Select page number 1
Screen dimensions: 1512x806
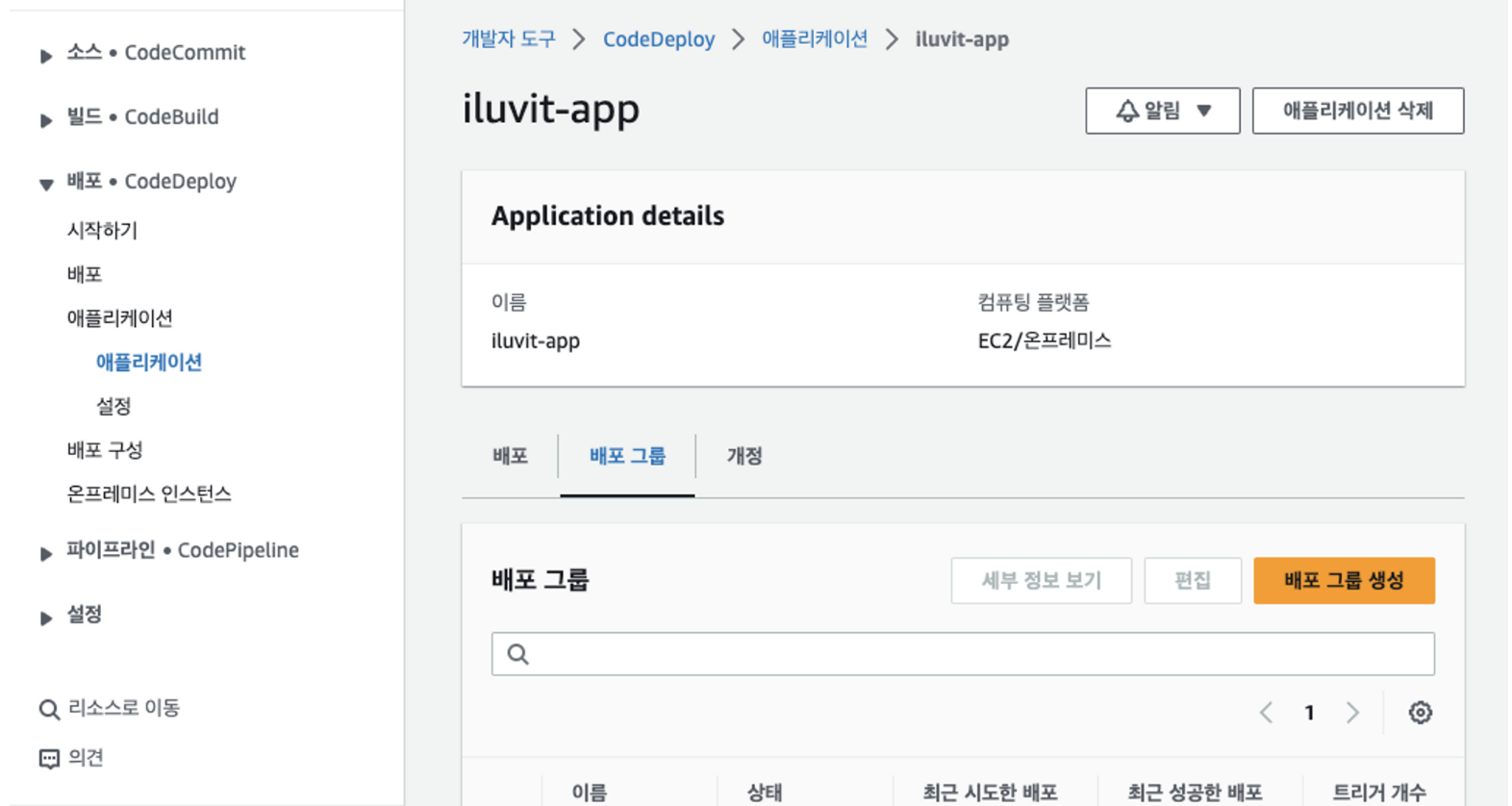tap(1309, 713)
